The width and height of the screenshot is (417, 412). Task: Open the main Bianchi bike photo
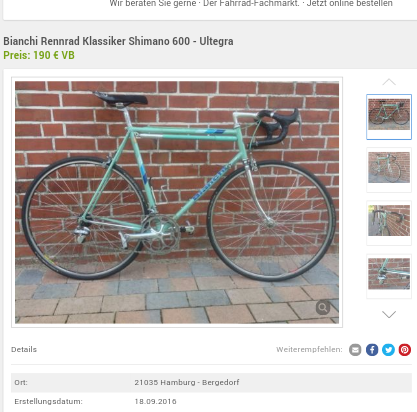pos(177,202)
